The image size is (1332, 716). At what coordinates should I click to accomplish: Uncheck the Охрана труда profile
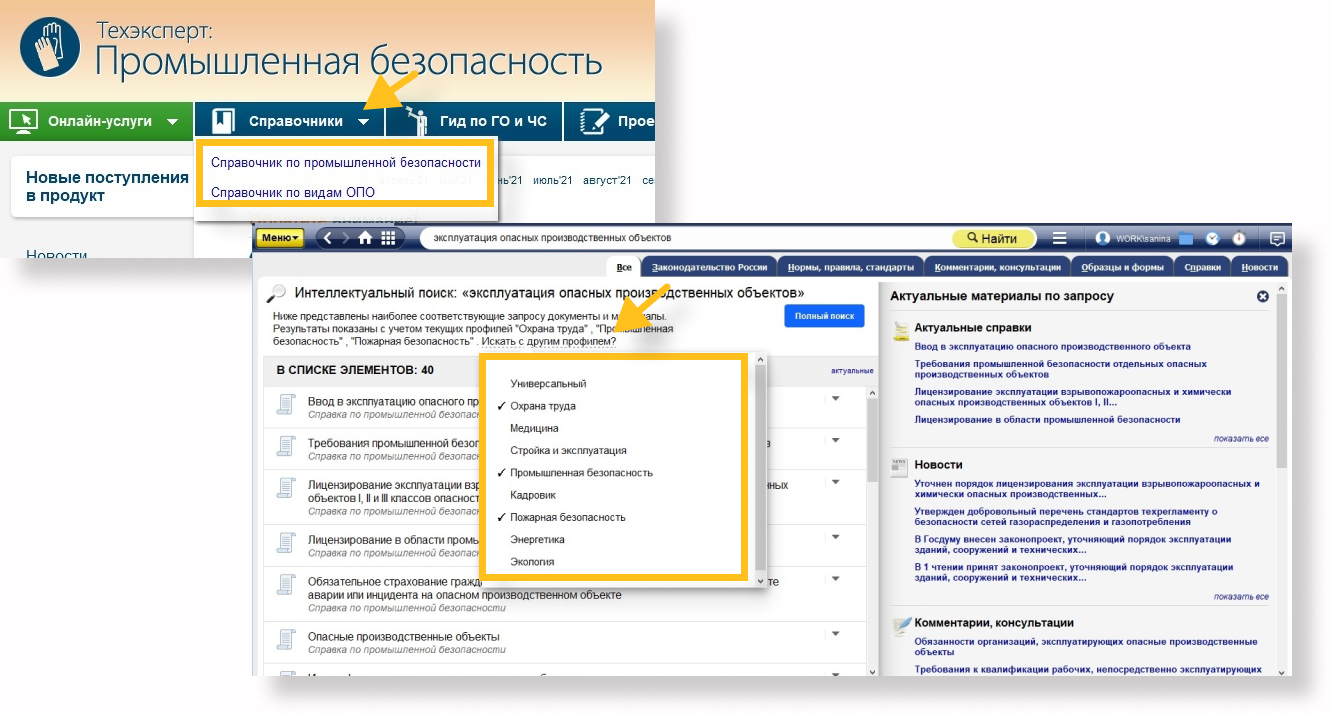[x=543, y=406]
